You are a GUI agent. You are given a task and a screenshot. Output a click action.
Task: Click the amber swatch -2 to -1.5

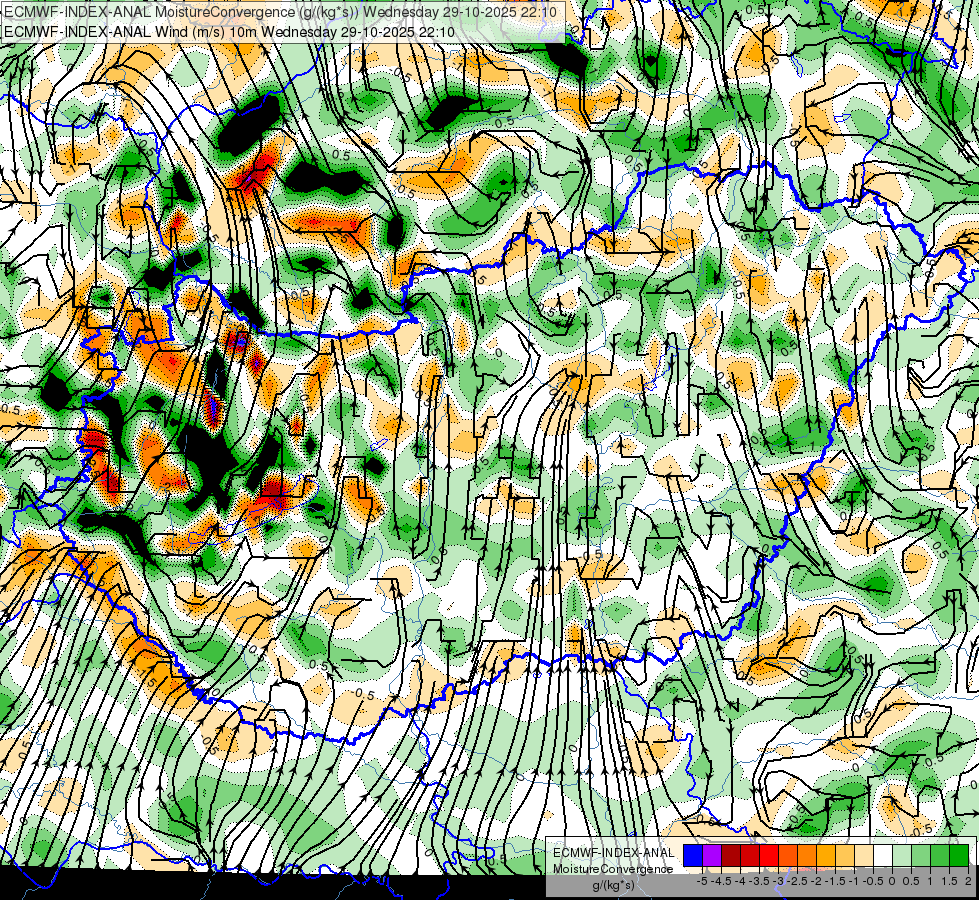point(825,856)
